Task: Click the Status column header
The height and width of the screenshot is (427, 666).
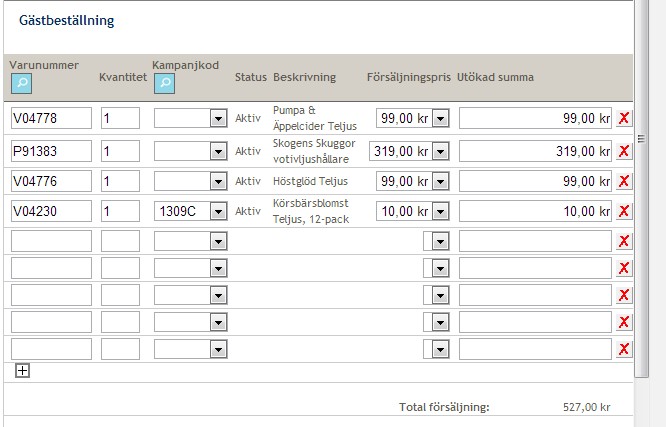Action: (x=251, y=77)
